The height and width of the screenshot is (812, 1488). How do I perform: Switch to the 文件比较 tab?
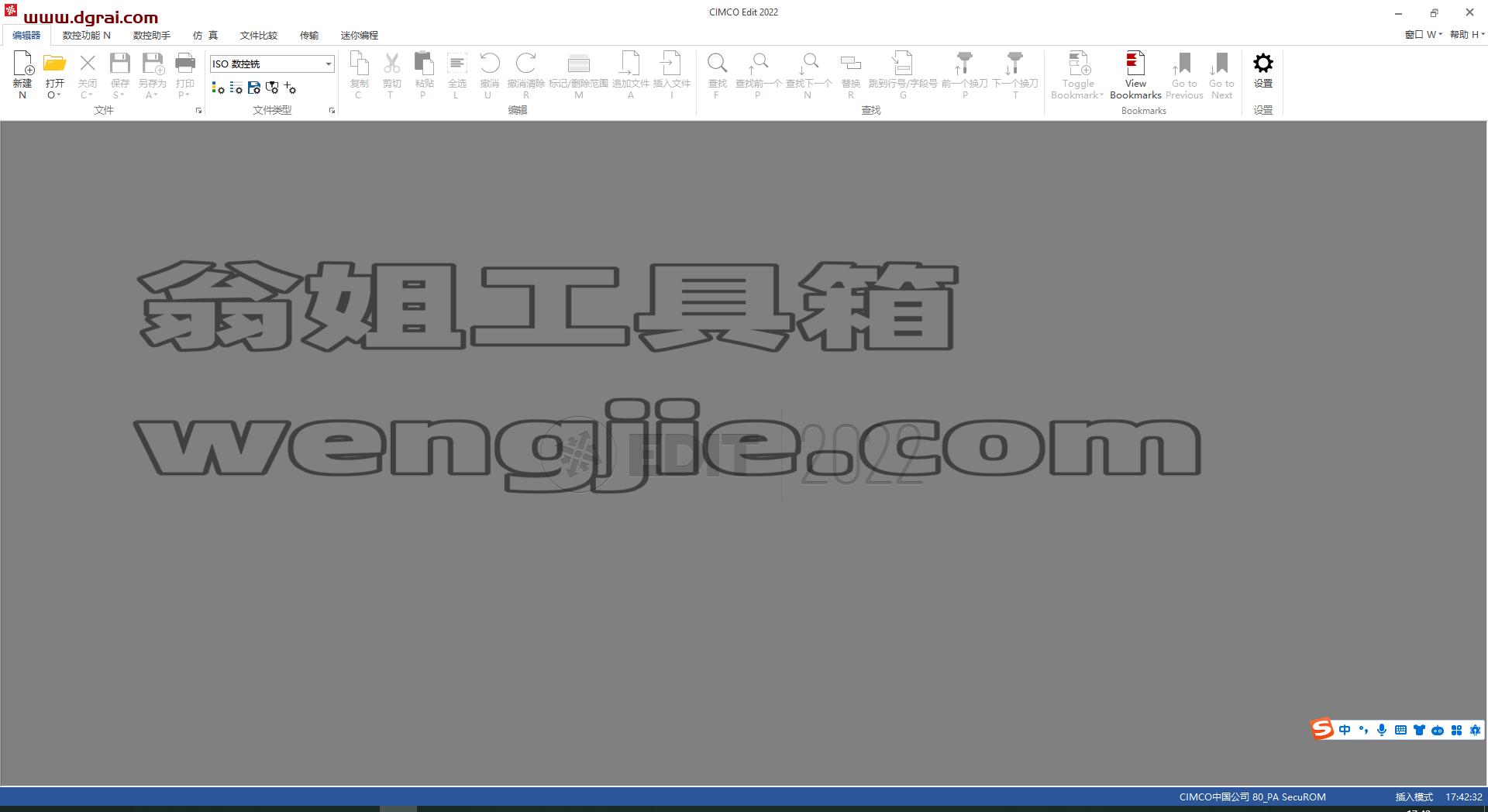point(259,36)
